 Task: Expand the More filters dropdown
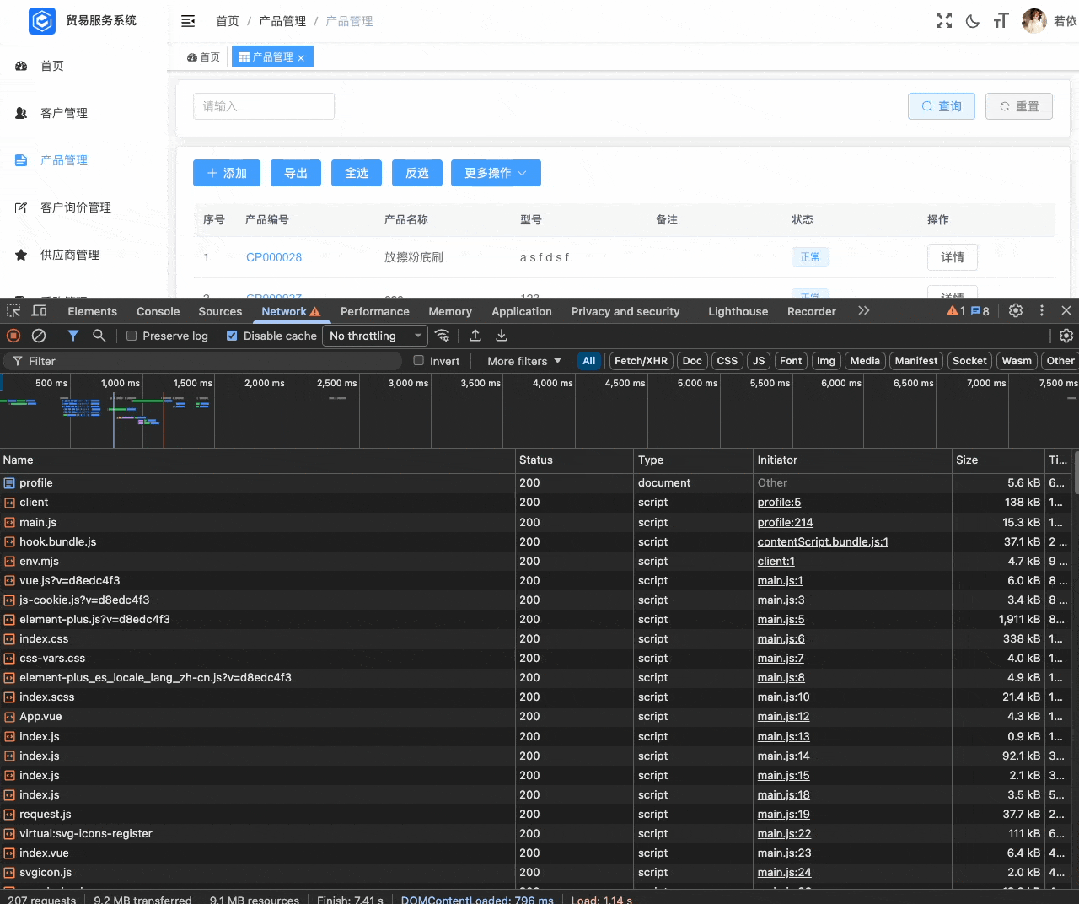pos(524,361)
